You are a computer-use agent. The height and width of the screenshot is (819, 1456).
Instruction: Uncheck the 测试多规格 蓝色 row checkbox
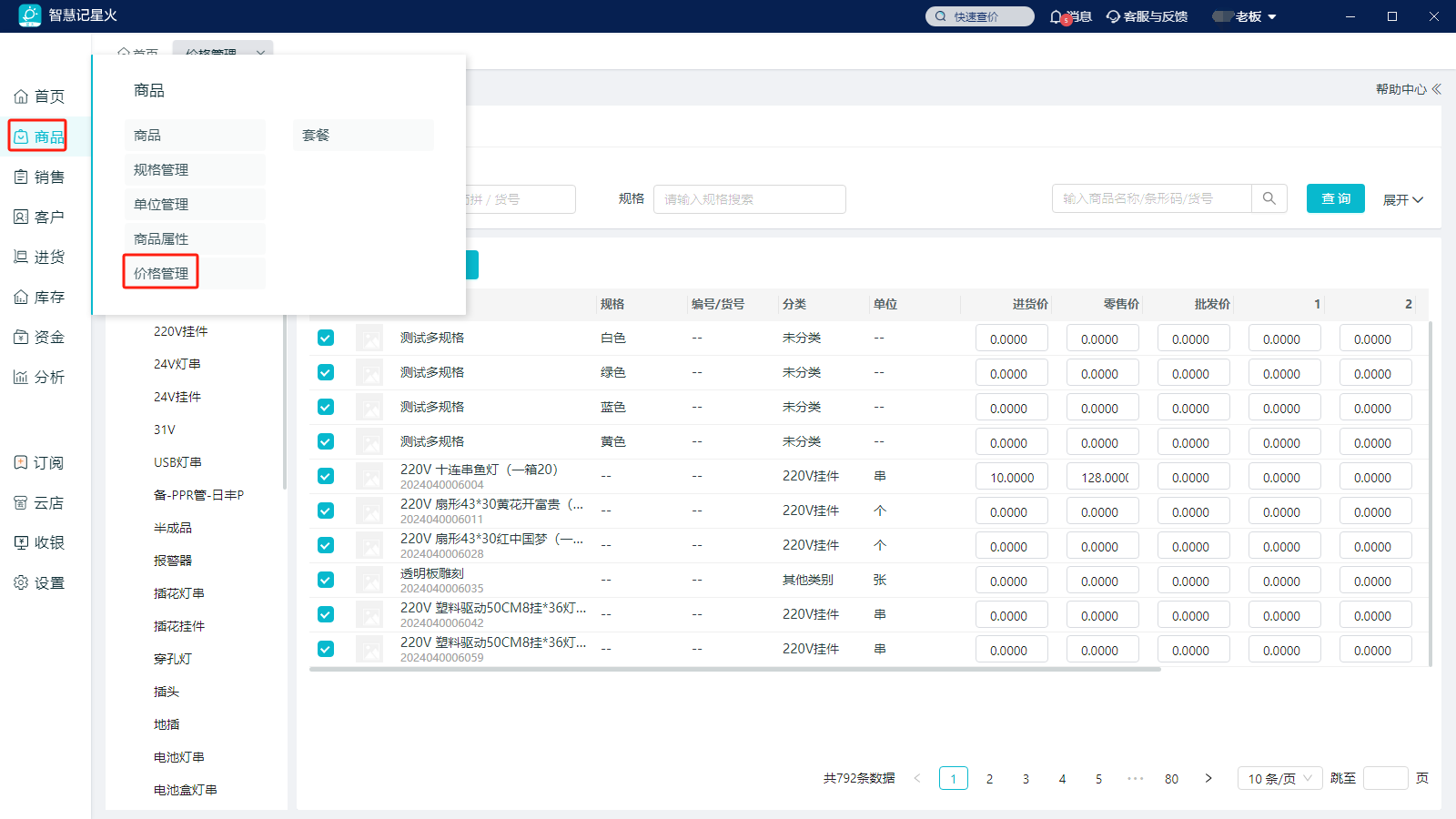326,407
